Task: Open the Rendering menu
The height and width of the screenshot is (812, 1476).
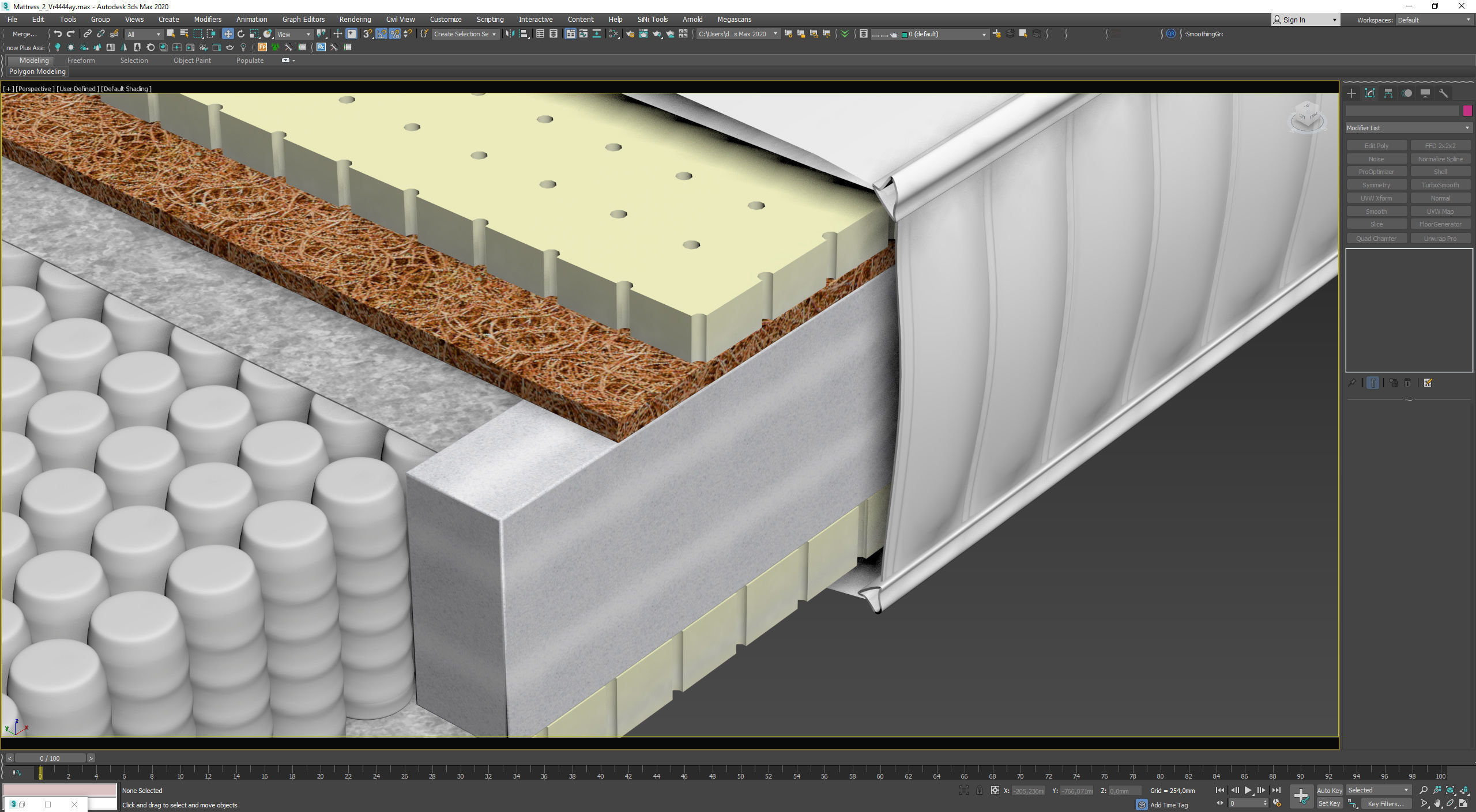Action: 355,20
